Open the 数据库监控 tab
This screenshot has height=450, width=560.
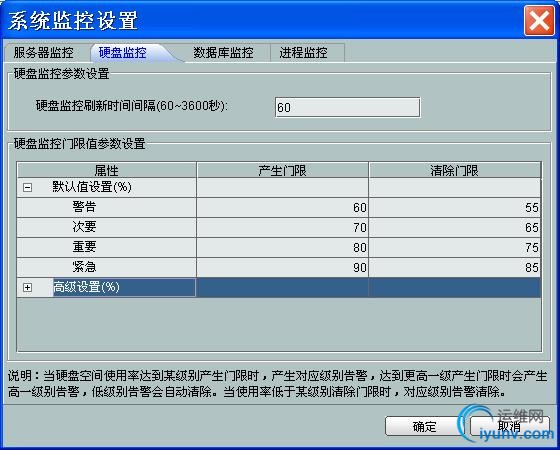(x=224, y=53)
